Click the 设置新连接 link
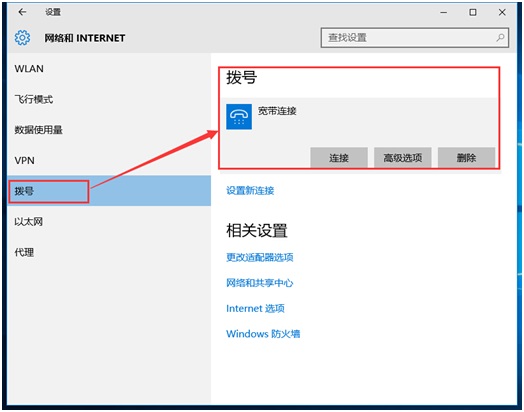Screen dimensions: 524x412 [250, 190]
